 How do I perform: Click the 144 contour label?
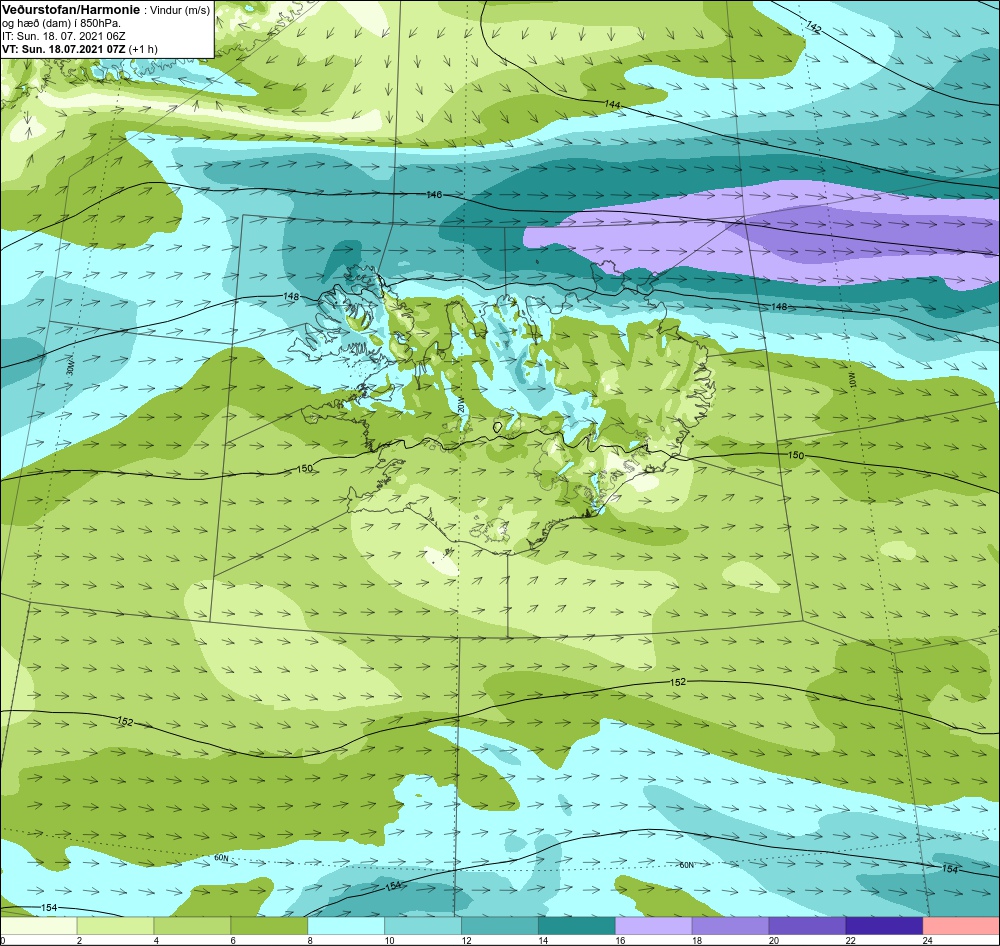(x=612, y=103)
